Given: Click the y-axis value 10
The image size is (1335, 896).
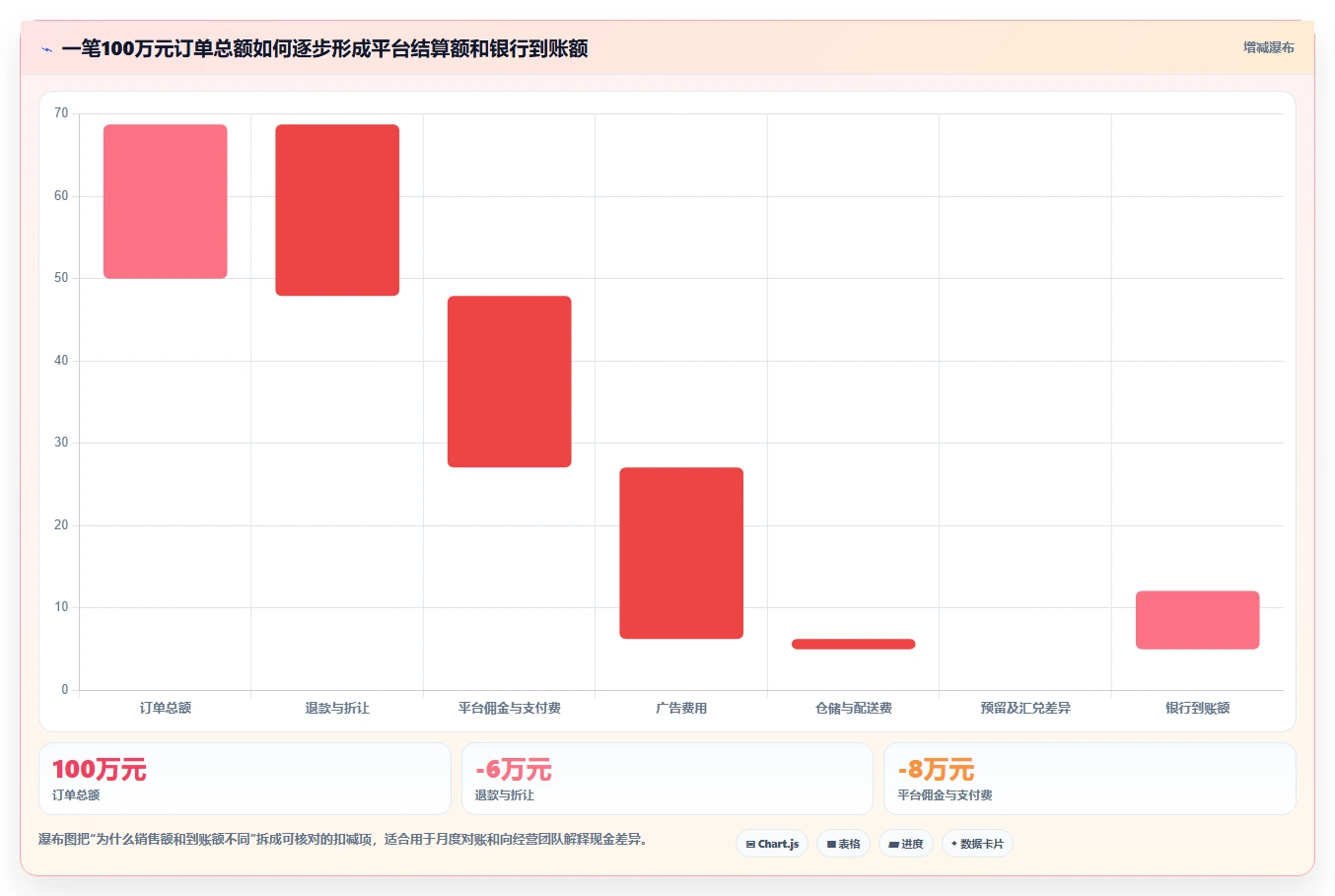Looking at the screenshot, I should point(61,607).
